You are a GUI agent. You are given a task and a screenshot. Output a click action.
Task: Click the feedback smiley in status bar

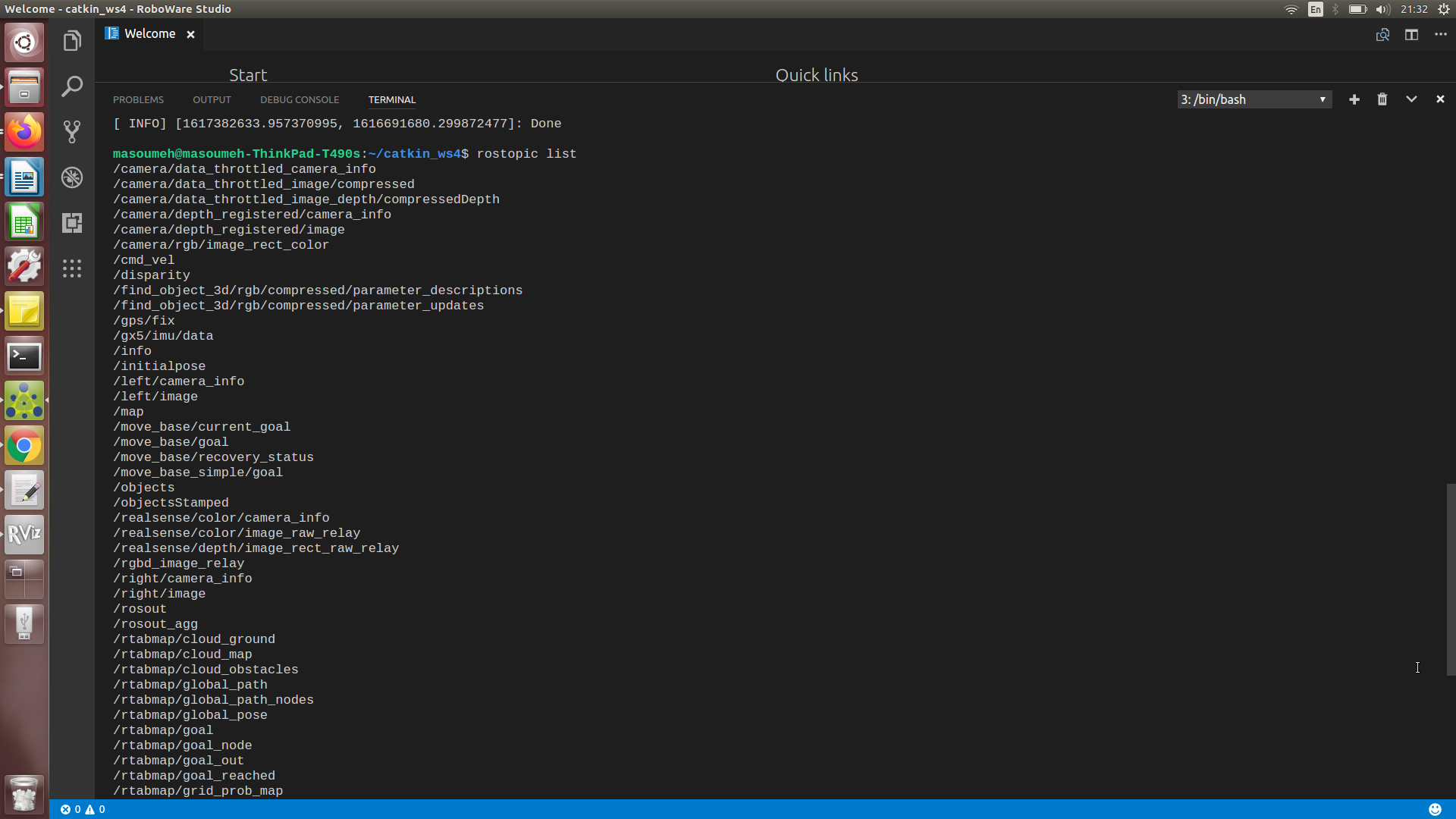1435,809
